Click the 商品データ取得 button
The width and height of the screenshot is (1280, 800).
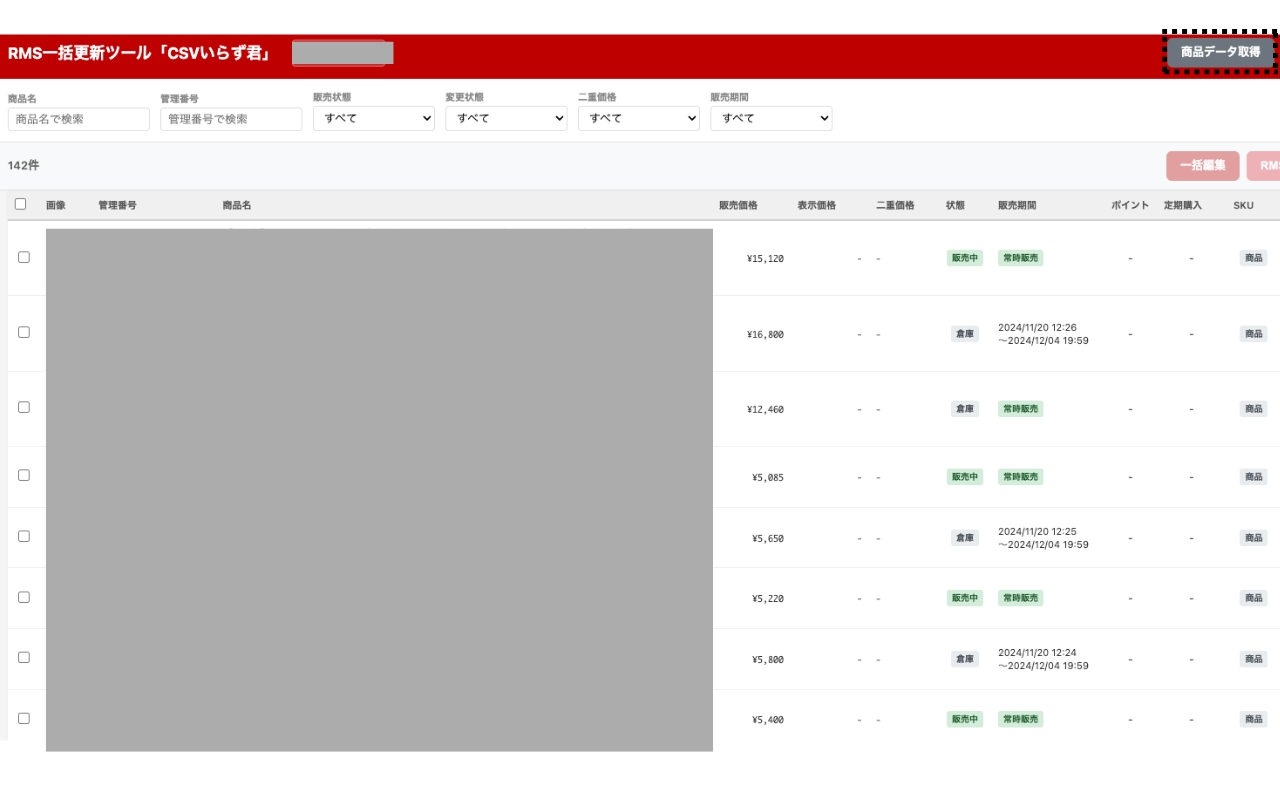(x=1220, y=52)
